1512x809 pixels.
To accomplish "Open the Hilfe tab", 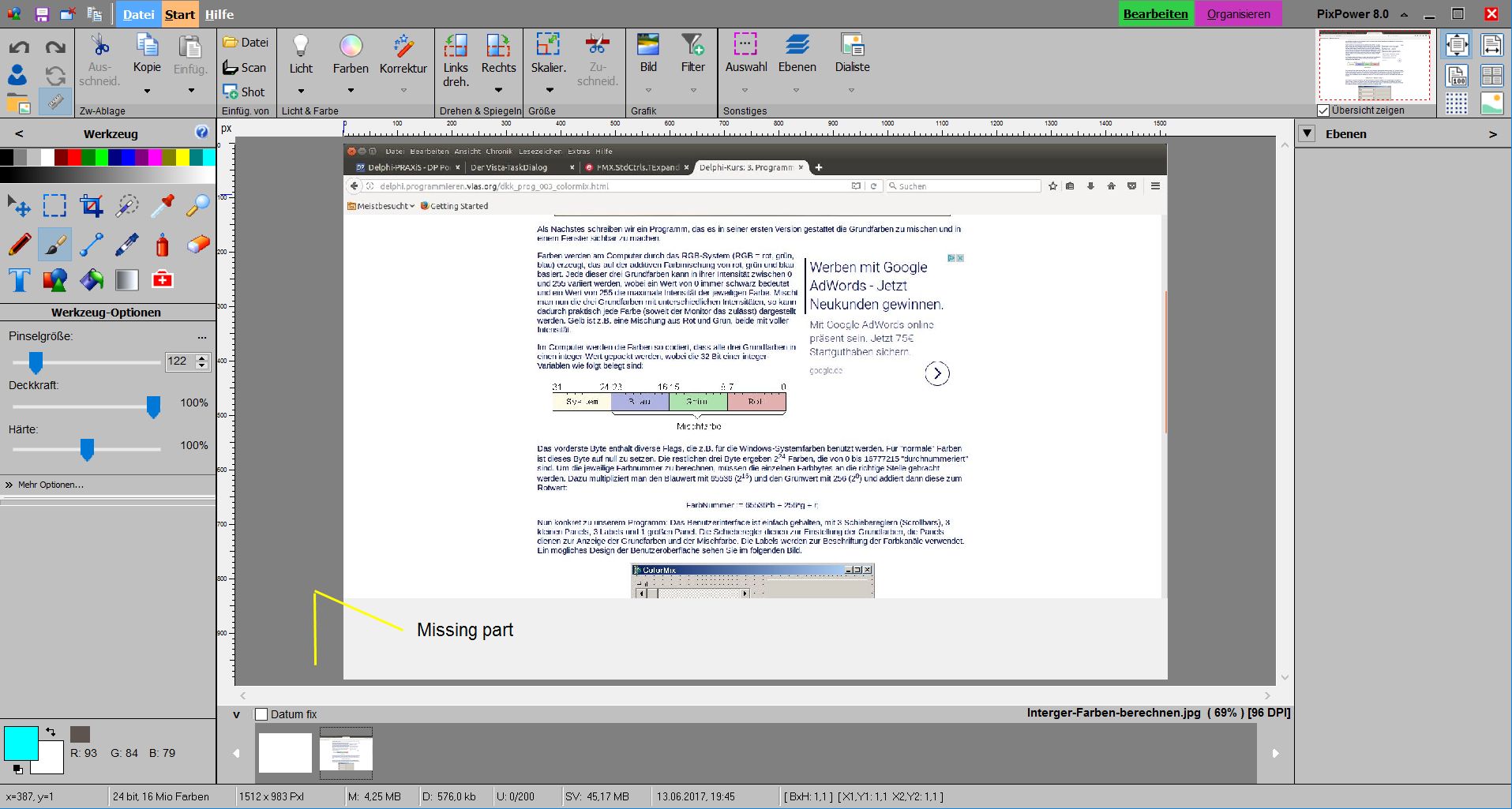I will point(219,14).
